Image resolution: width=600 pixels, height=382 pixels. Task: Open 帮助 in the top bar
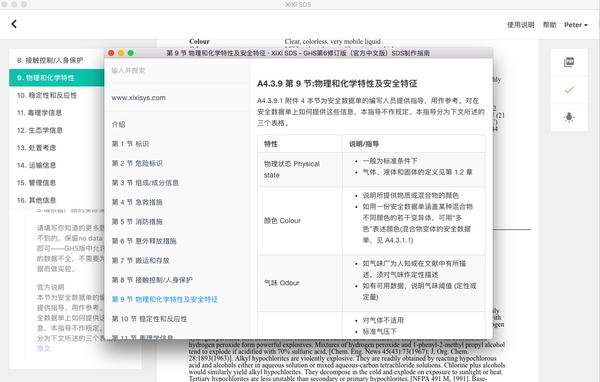549,25
